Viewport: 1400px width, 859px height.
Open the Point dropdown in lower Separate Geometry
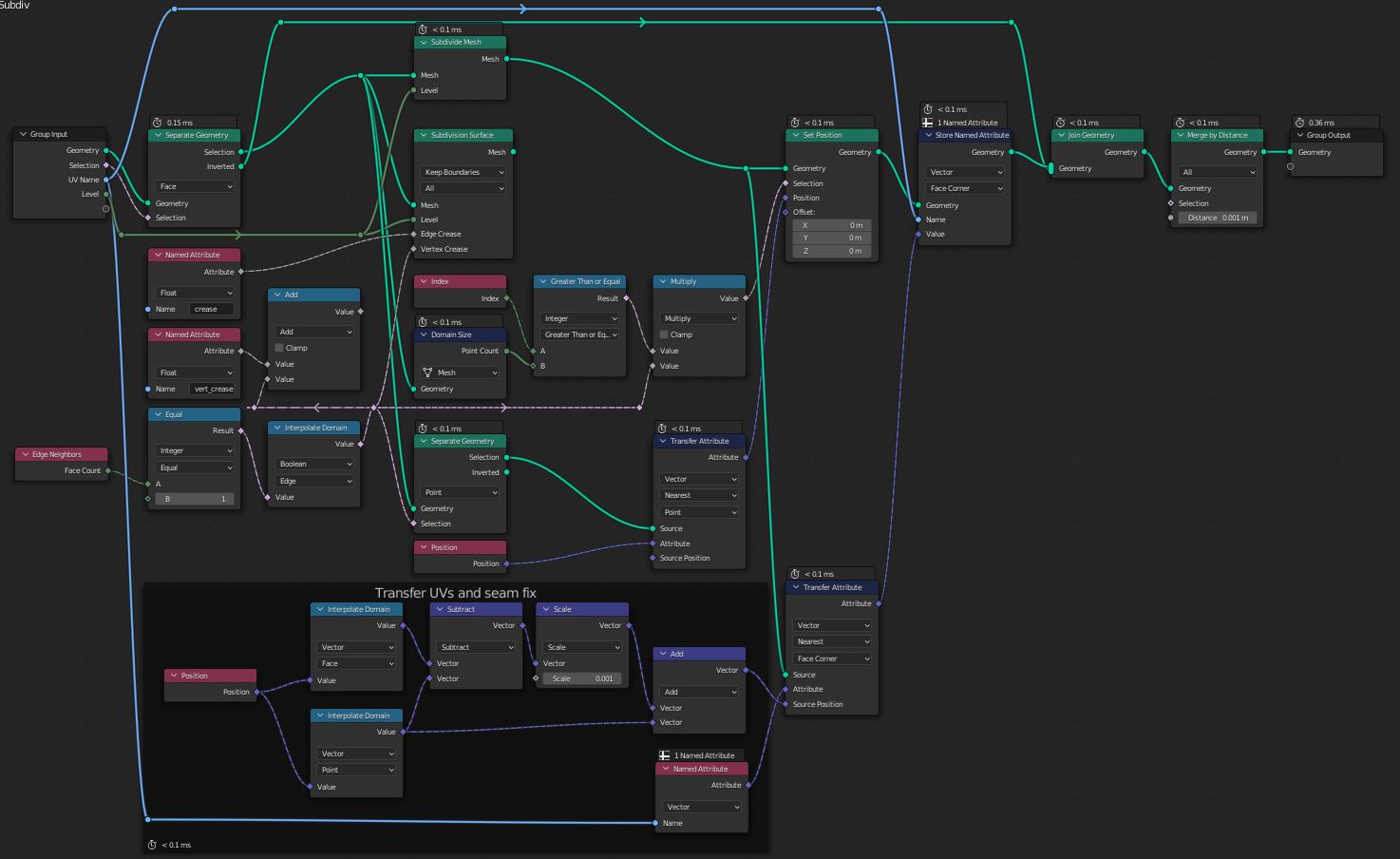pyautogui.click(x=461, y=492)
